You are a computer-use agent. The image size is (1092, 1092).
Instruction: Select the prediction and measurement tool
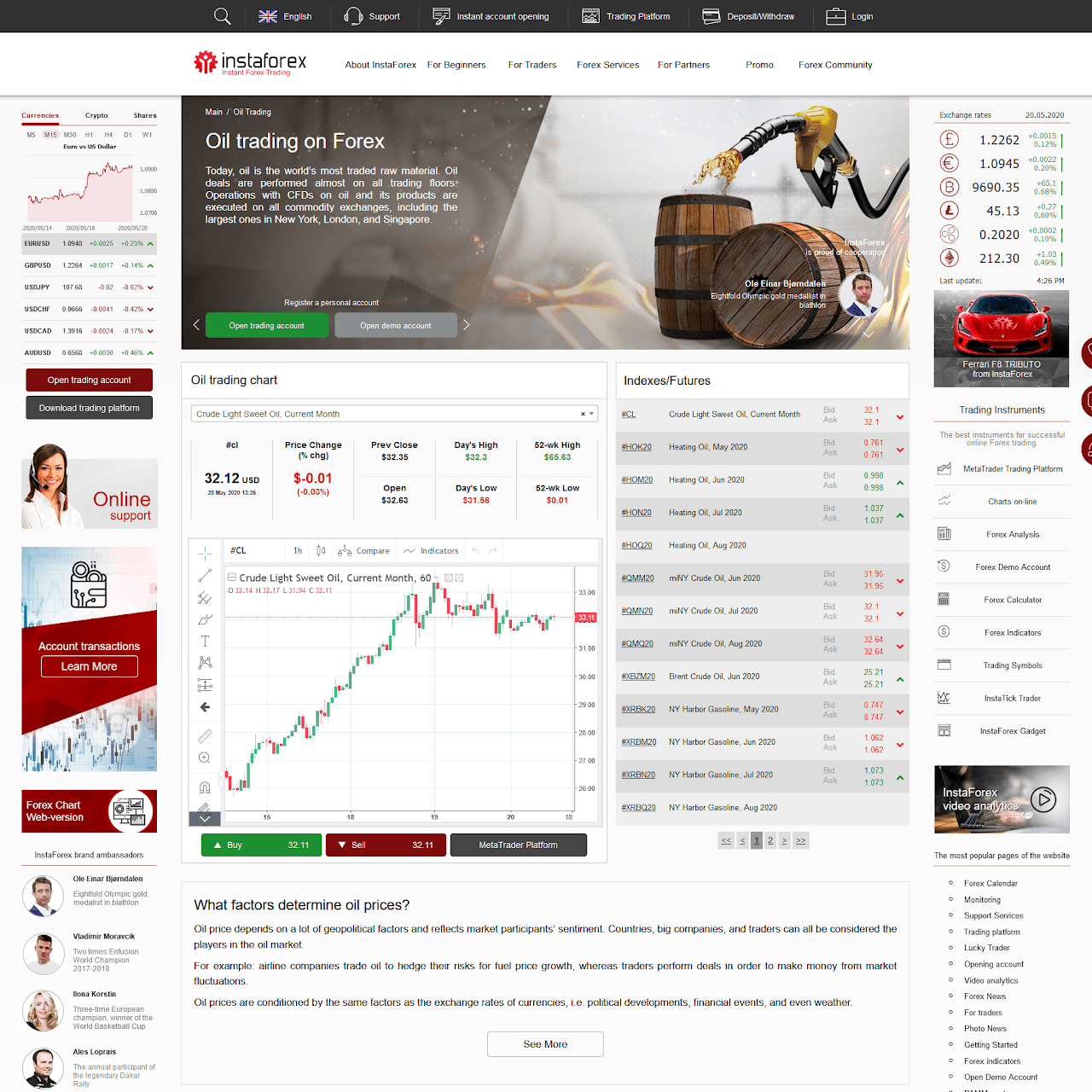205,685
